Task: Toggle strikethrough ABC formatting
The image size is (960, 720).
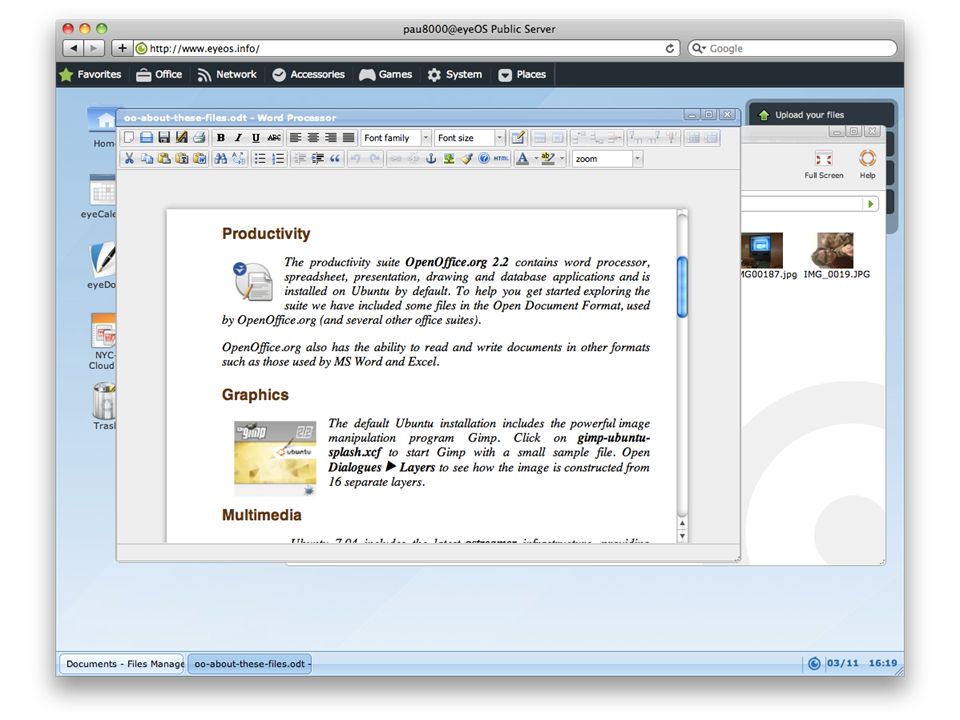Action: pos(274,138)
